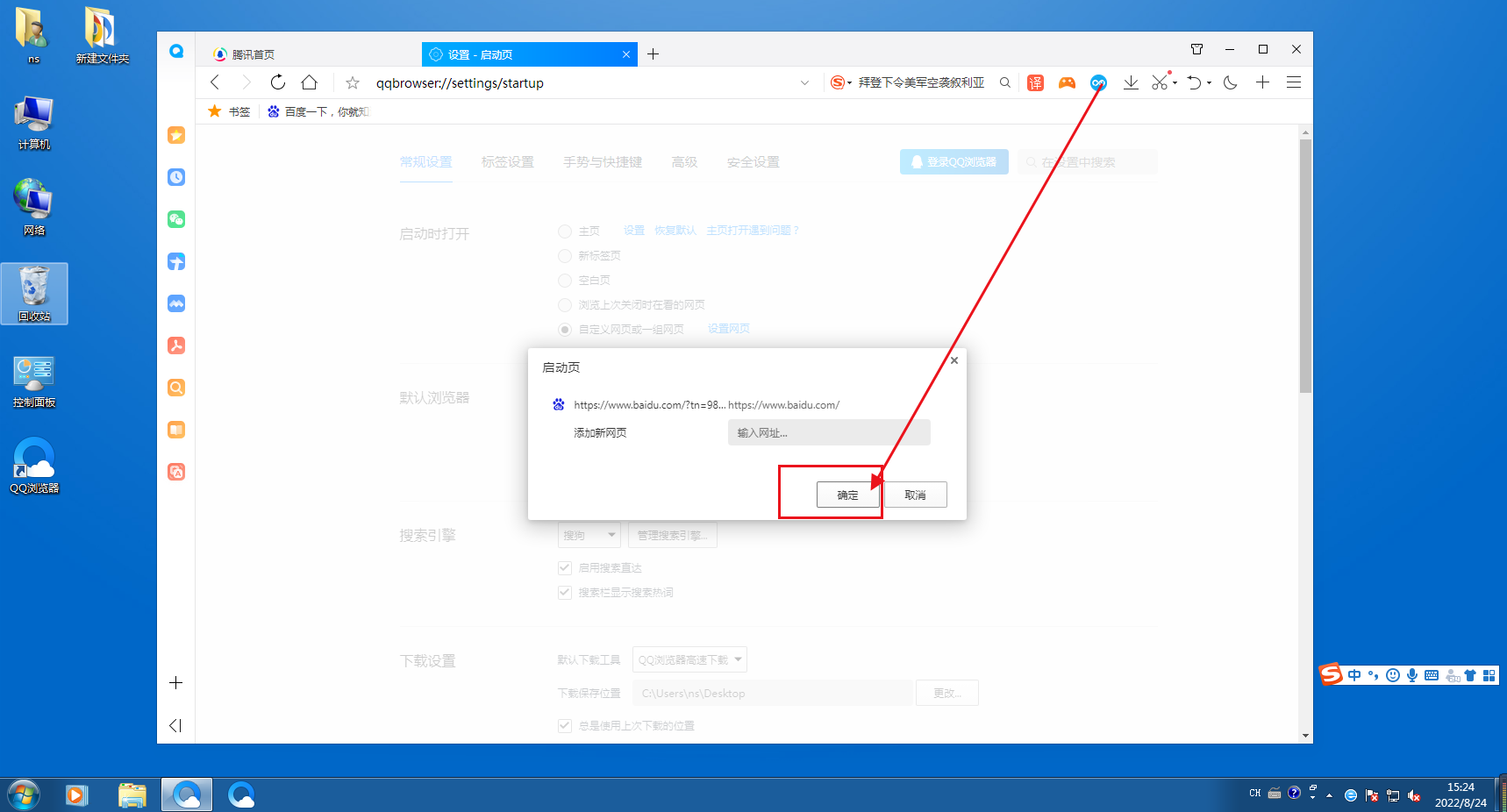Open the 搜狗 search engine dropdown
The image size is (1507, 812).
pos(589,535)
